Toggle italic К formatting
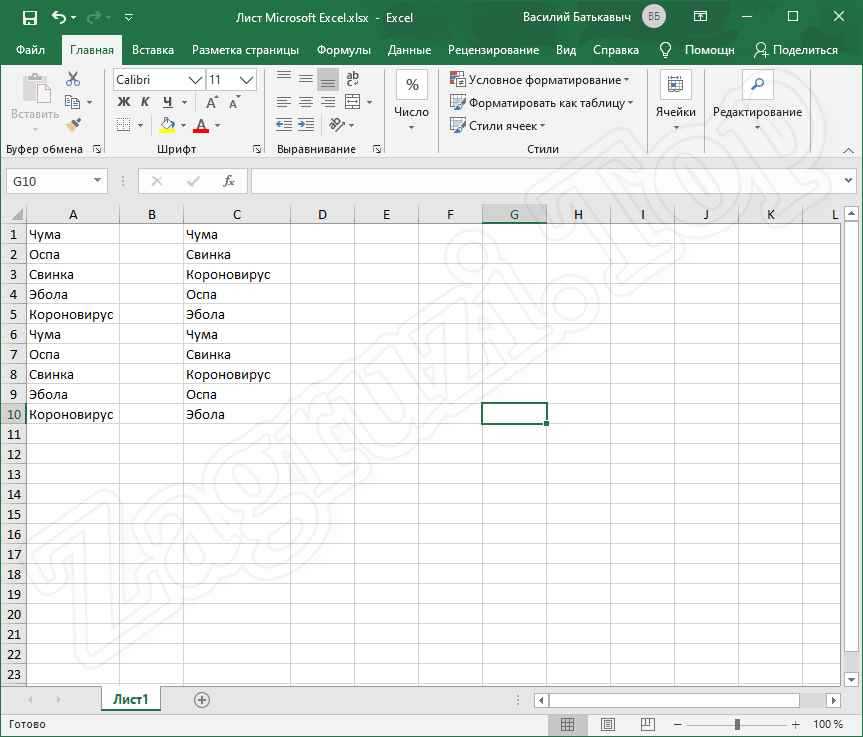 145,102
